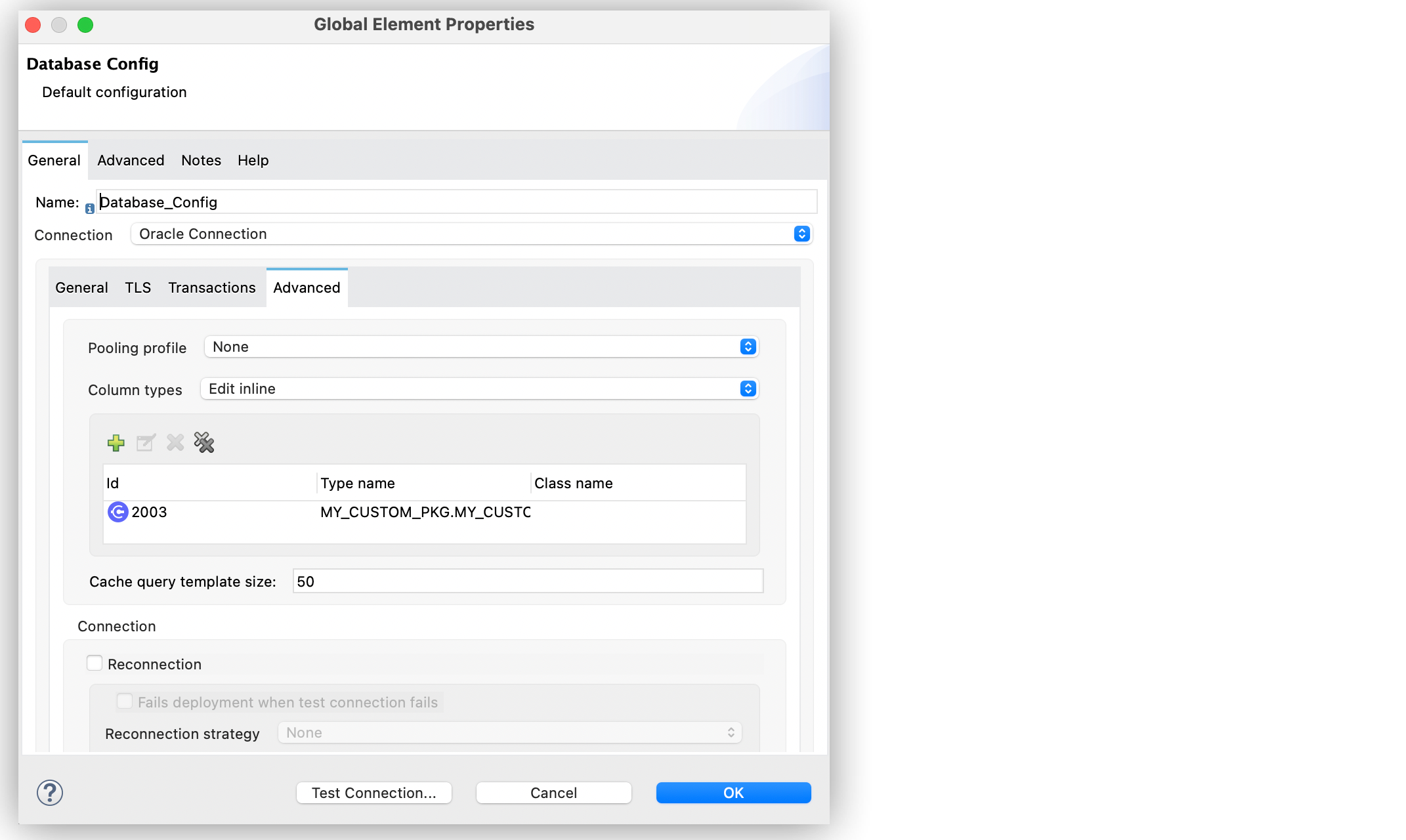Enable the Reconnection checkbox
Viewport: 1406px width, 840px height.
pos(95,663)
